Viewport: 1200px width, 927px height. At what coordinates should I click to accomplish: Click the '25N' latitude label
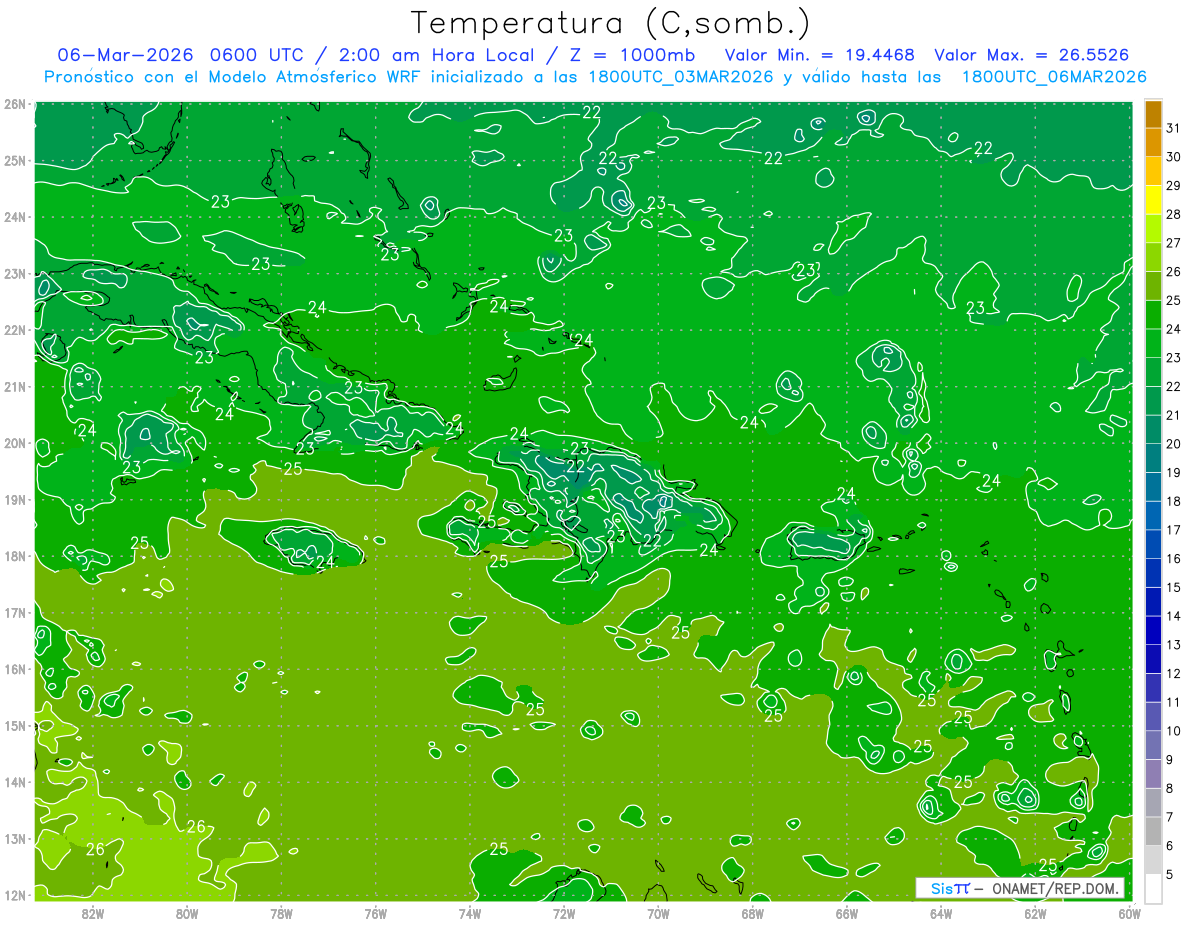[14, 161]
